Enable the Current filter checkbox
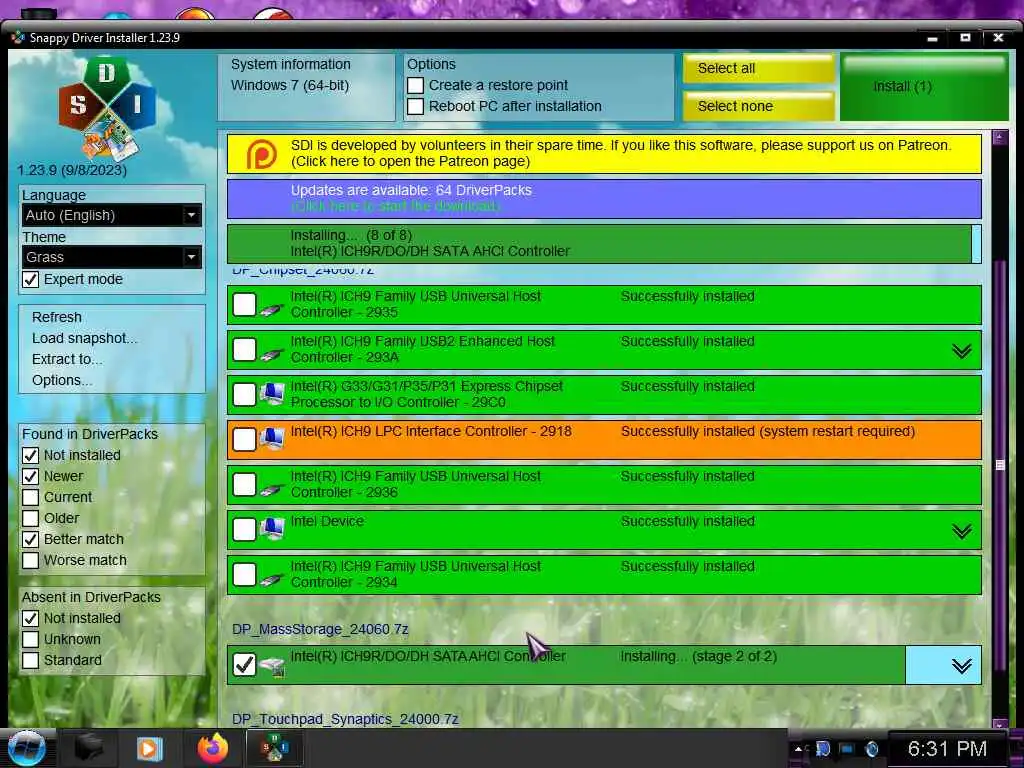The width and height of the screenshot is (1024, 768). (x=31, y=497)
